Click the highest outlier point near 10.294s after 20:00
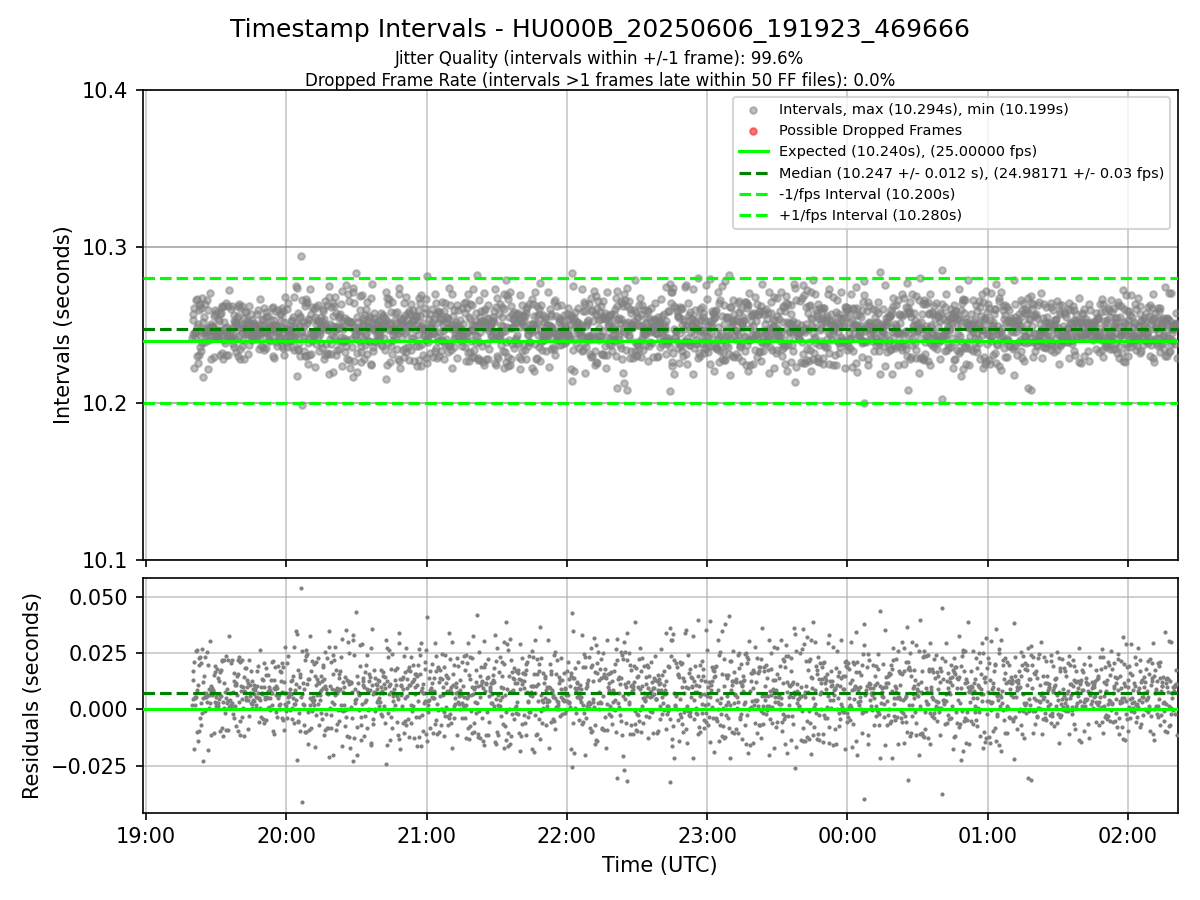The height and width of the screenshot is (900, 1200). pyautogui.click(x=301, y=256)
